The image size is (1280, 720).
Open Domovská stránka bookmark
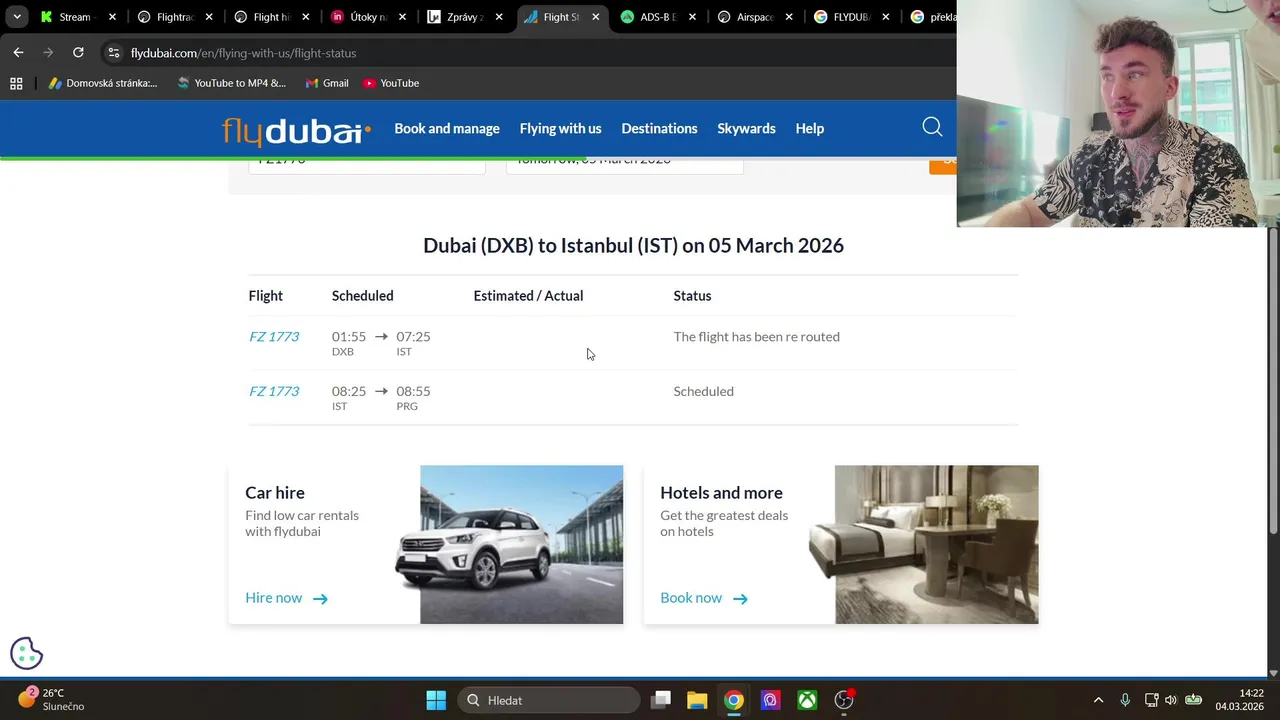103,83
